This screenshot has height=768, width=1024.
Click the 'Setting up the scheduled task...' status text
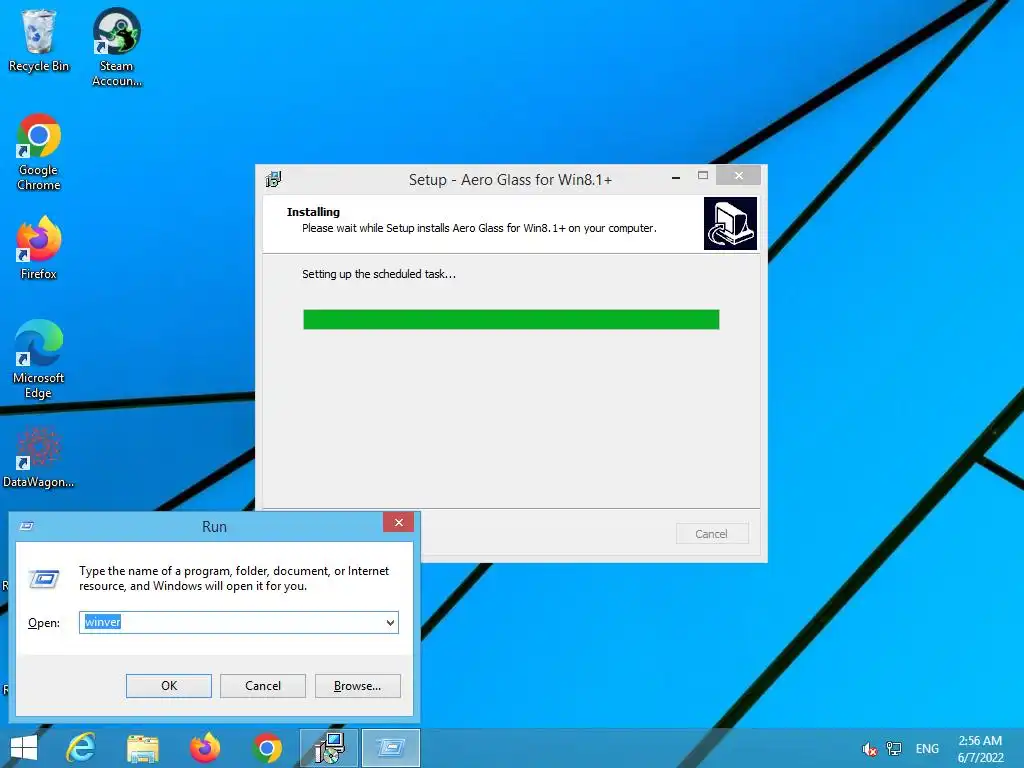[379, 274]
